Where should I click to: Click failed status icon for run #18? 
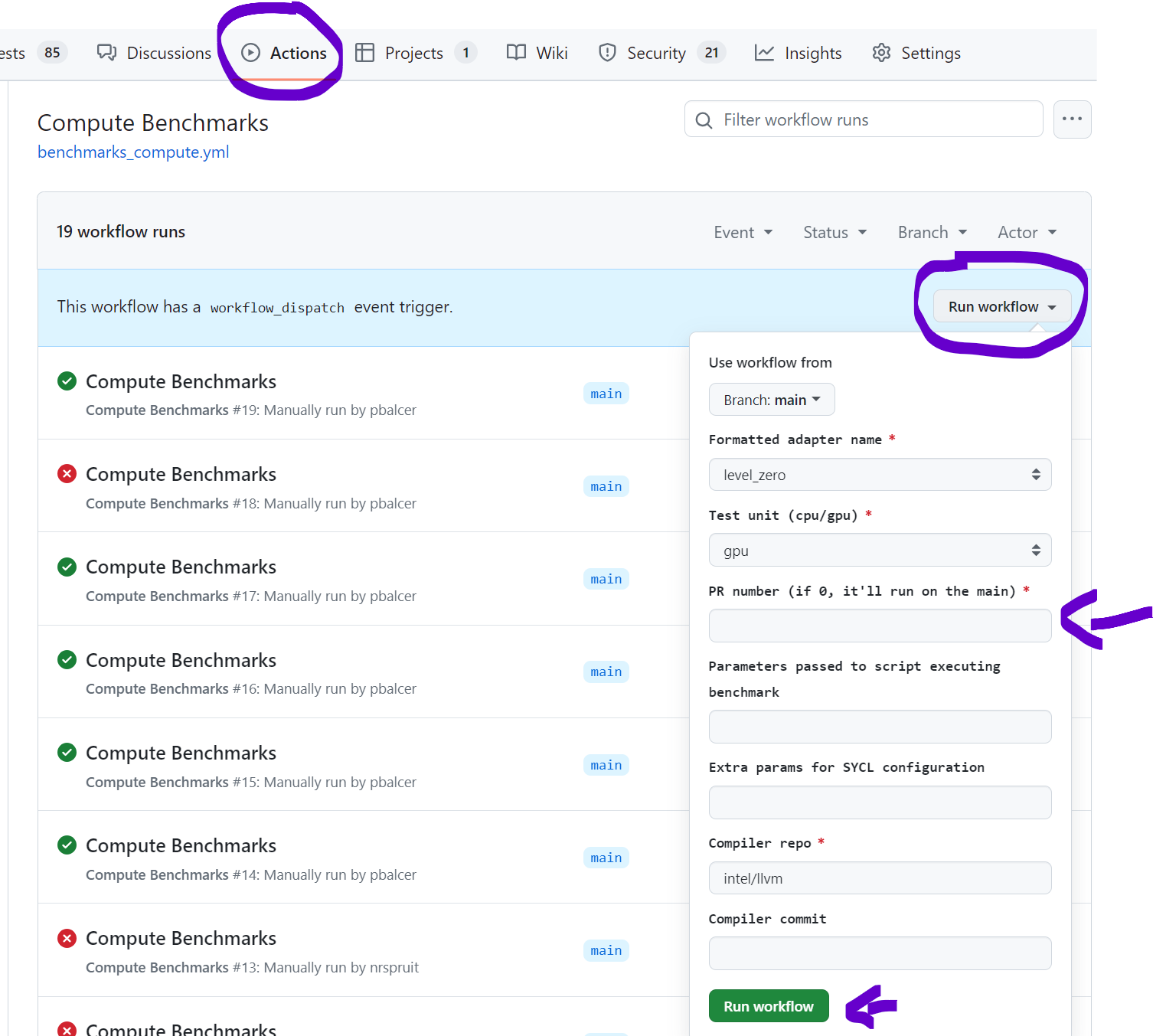pos(67,473)
